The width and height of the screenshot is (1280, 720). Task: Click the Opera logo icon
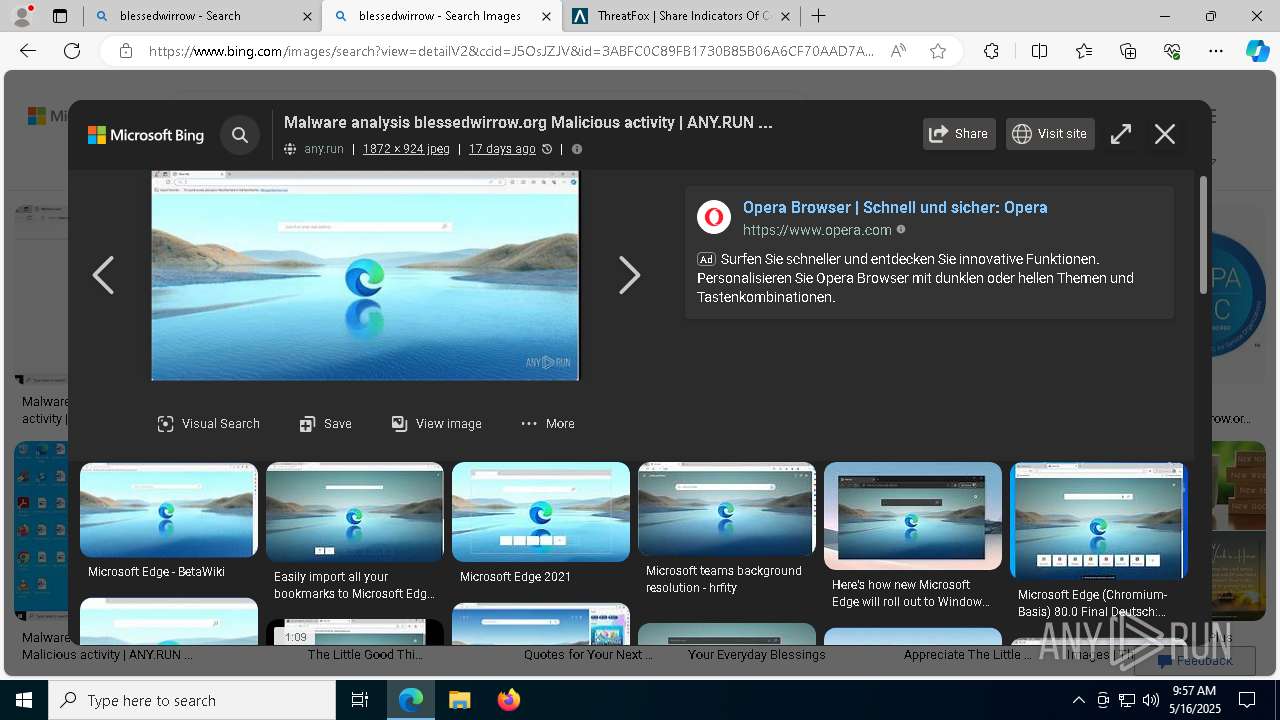(714, 217)
